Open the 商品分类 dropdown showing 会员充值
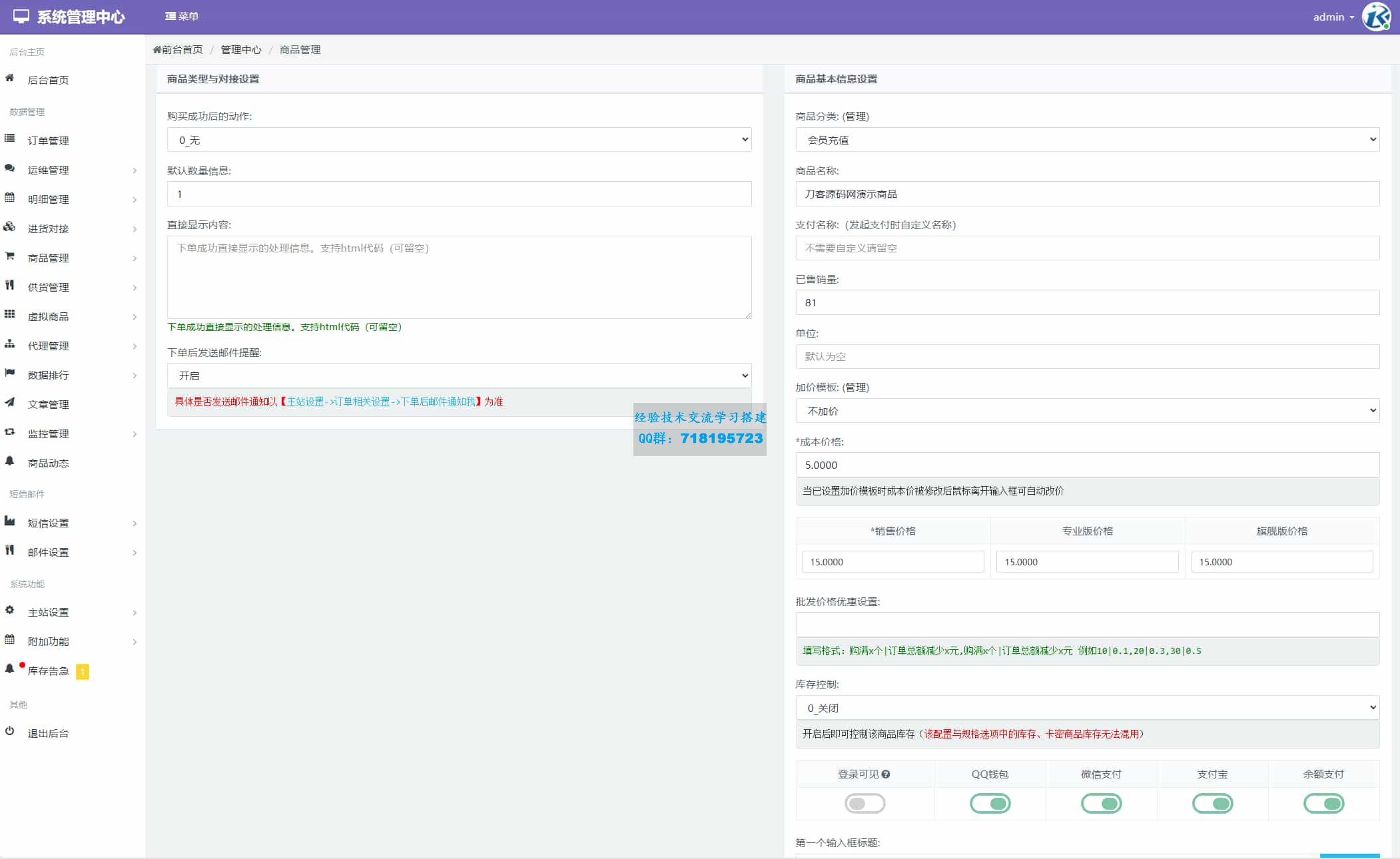 click(1087, 140)
